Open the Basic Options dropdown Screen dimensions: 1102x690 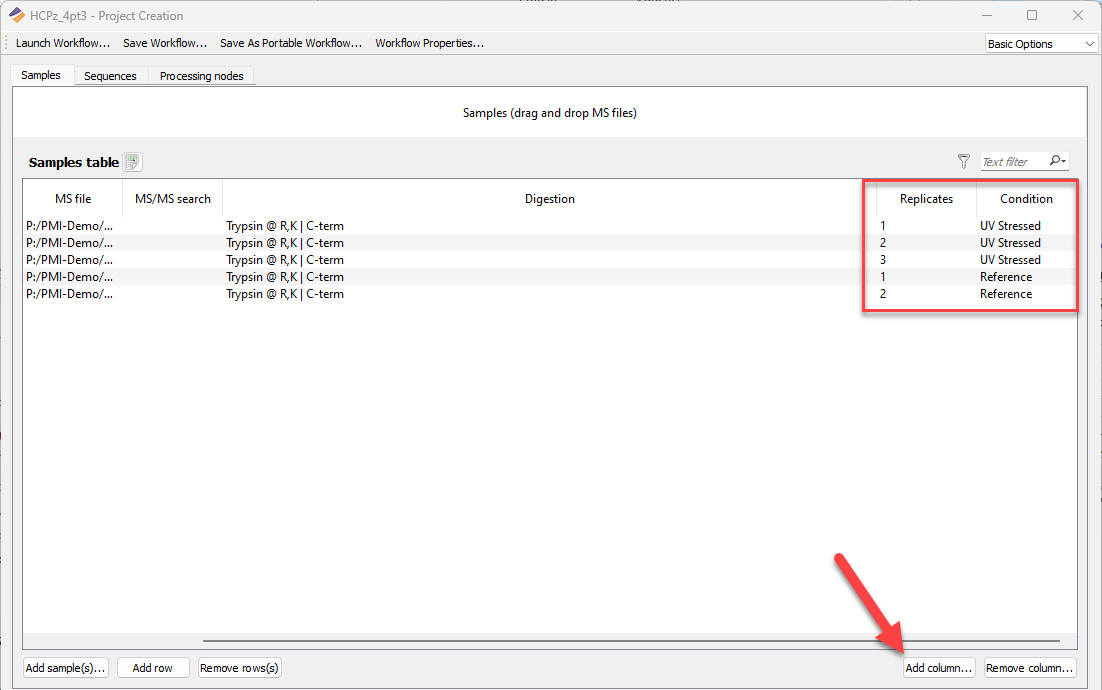click(1040, 44)
